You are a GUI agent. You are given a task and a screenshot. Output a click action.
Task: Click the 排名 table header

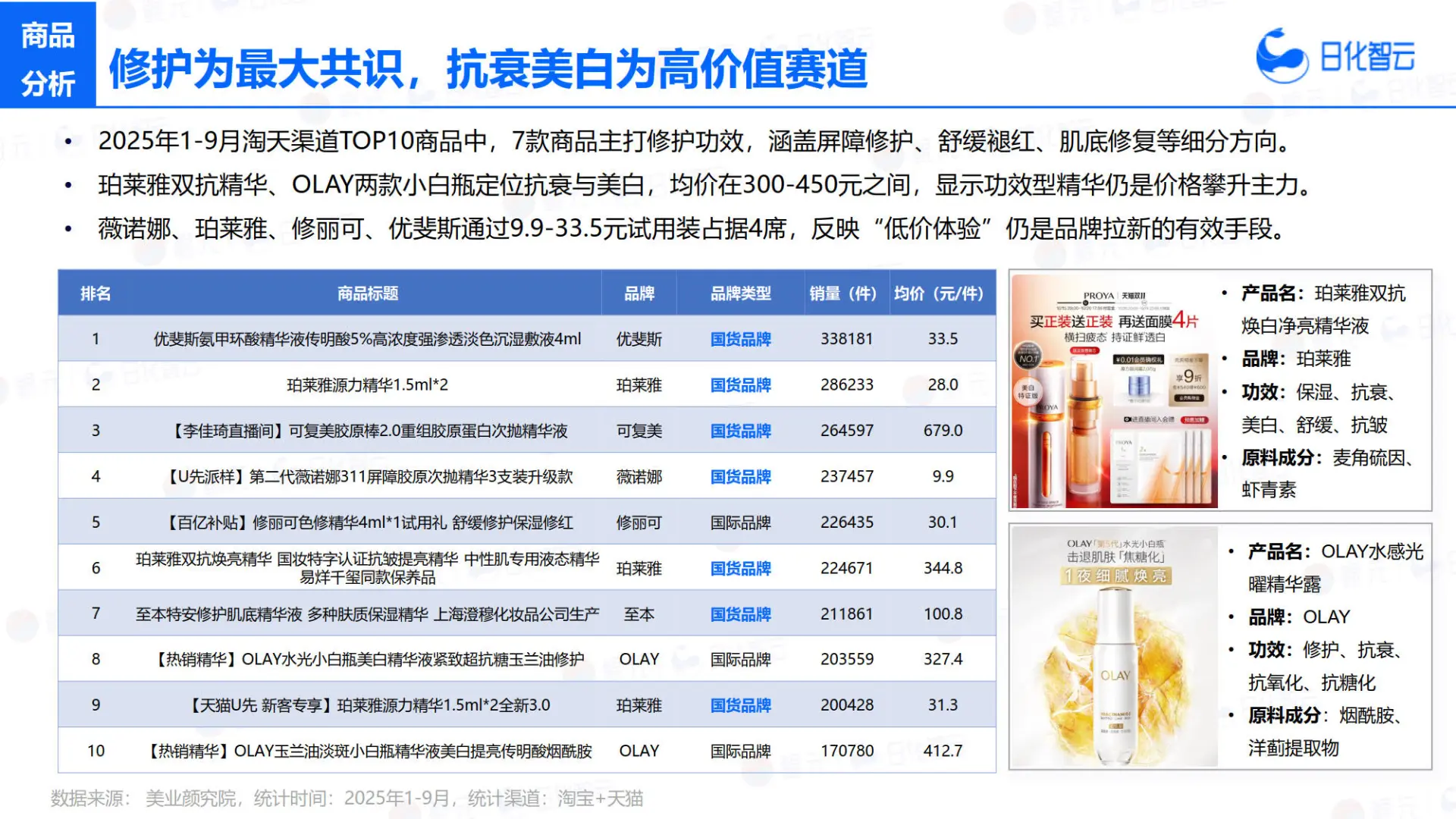(x=96, y=293)
